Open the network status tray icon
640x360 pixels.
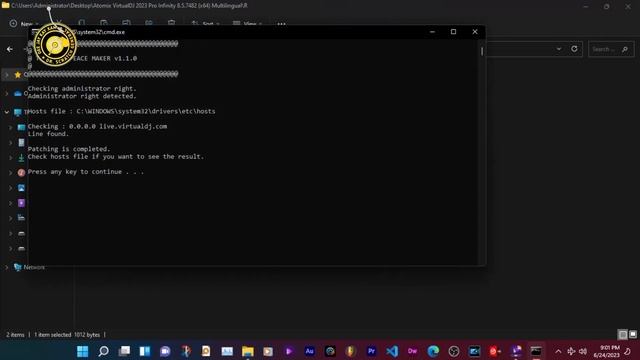(x=571, y=351)
